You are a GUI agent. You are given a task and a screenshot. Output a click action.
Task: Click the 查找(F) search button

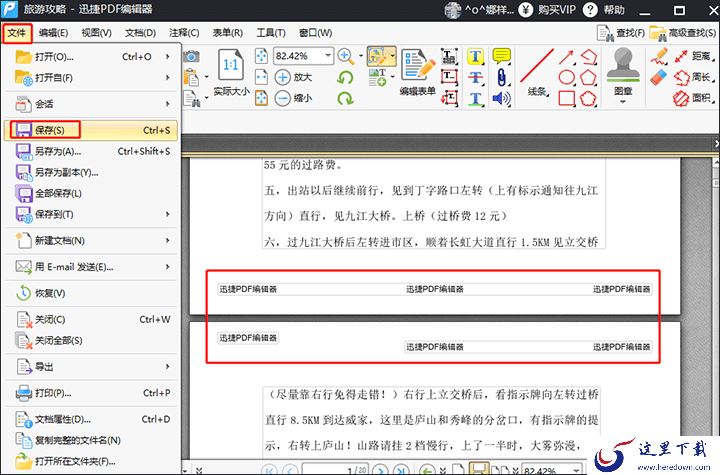point(621,33)
